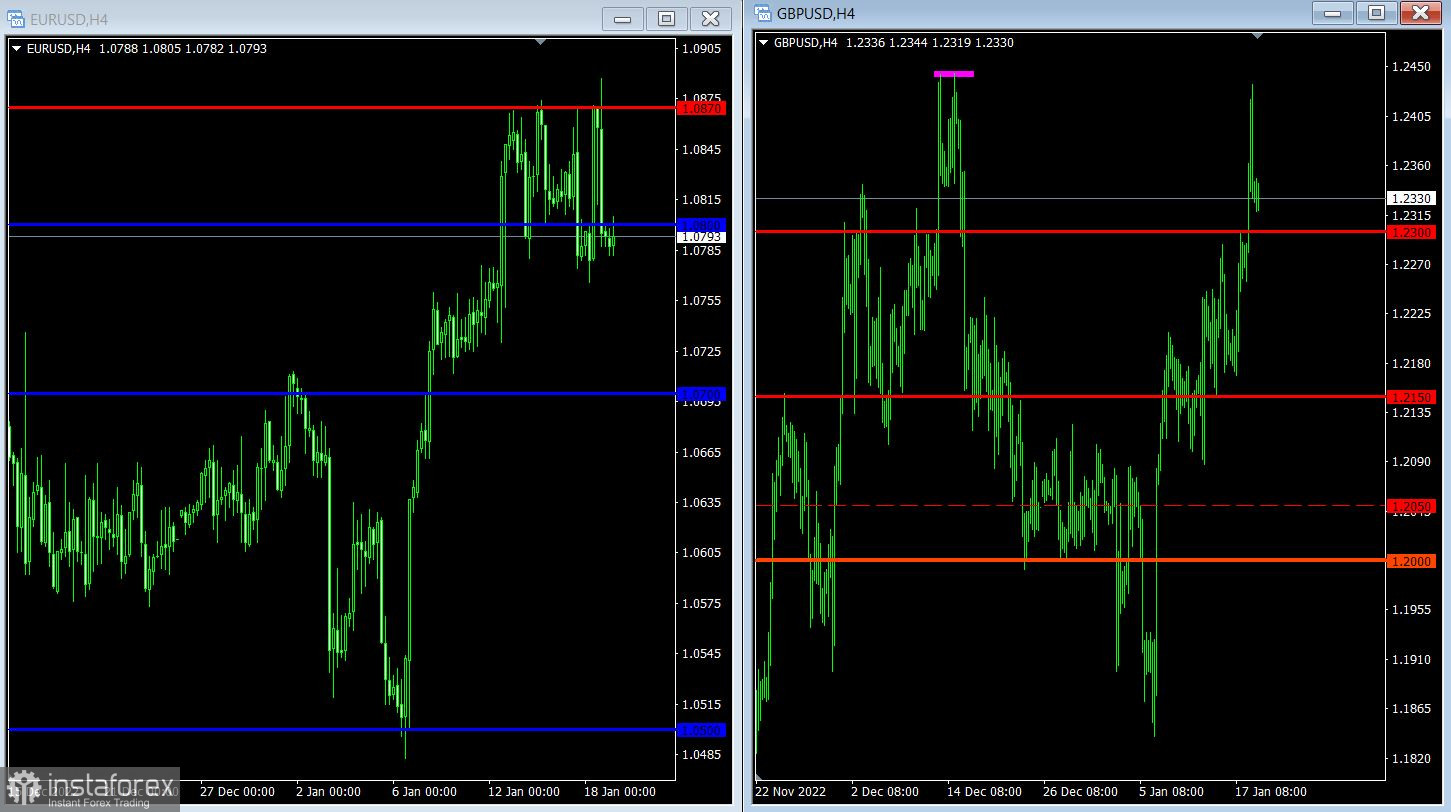Click the 26 Dec 08:00 date label
Image resolution: width=1451 pixels, height=812 pixels.
click(x=1081, y=792)
